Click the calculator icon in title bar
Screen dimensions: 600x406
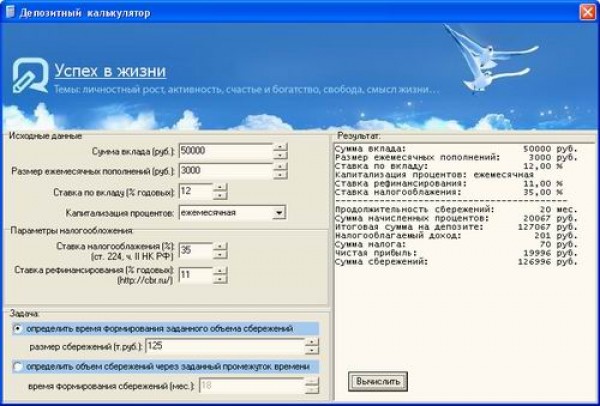coord(10,12)
